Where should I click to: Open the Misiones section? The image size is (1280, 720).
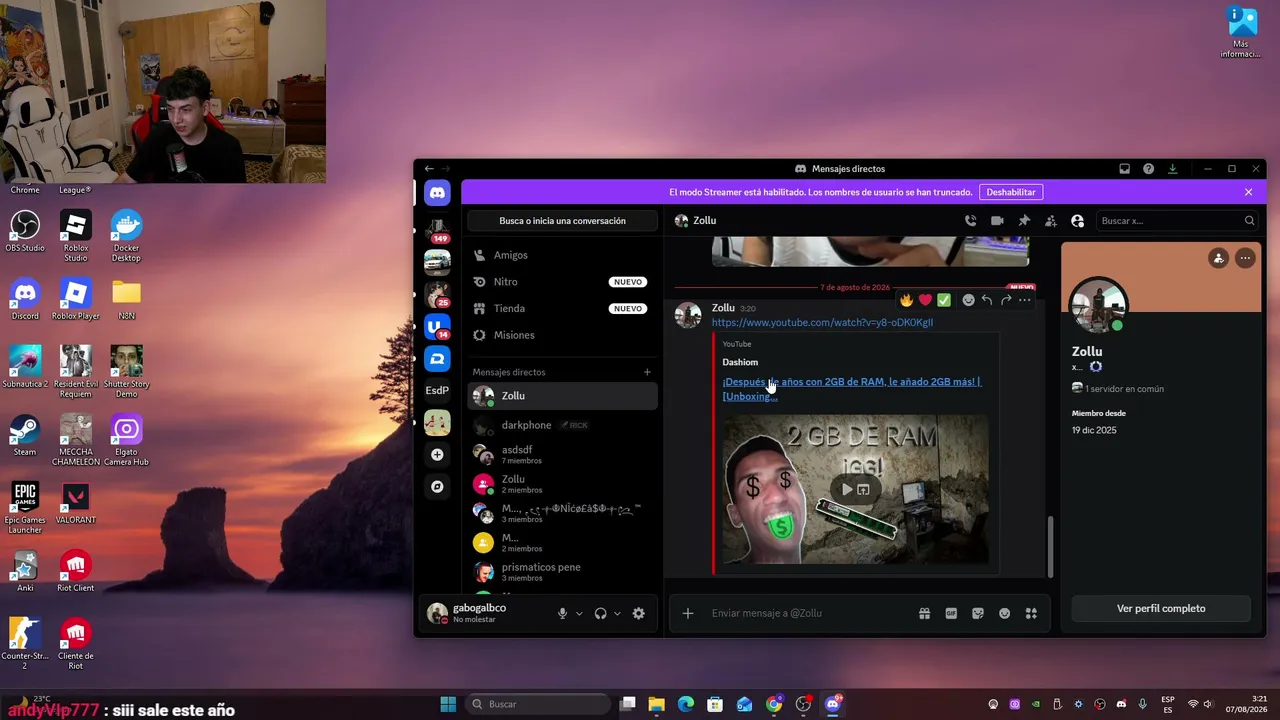pyautogui.click(x=562, y=335)
